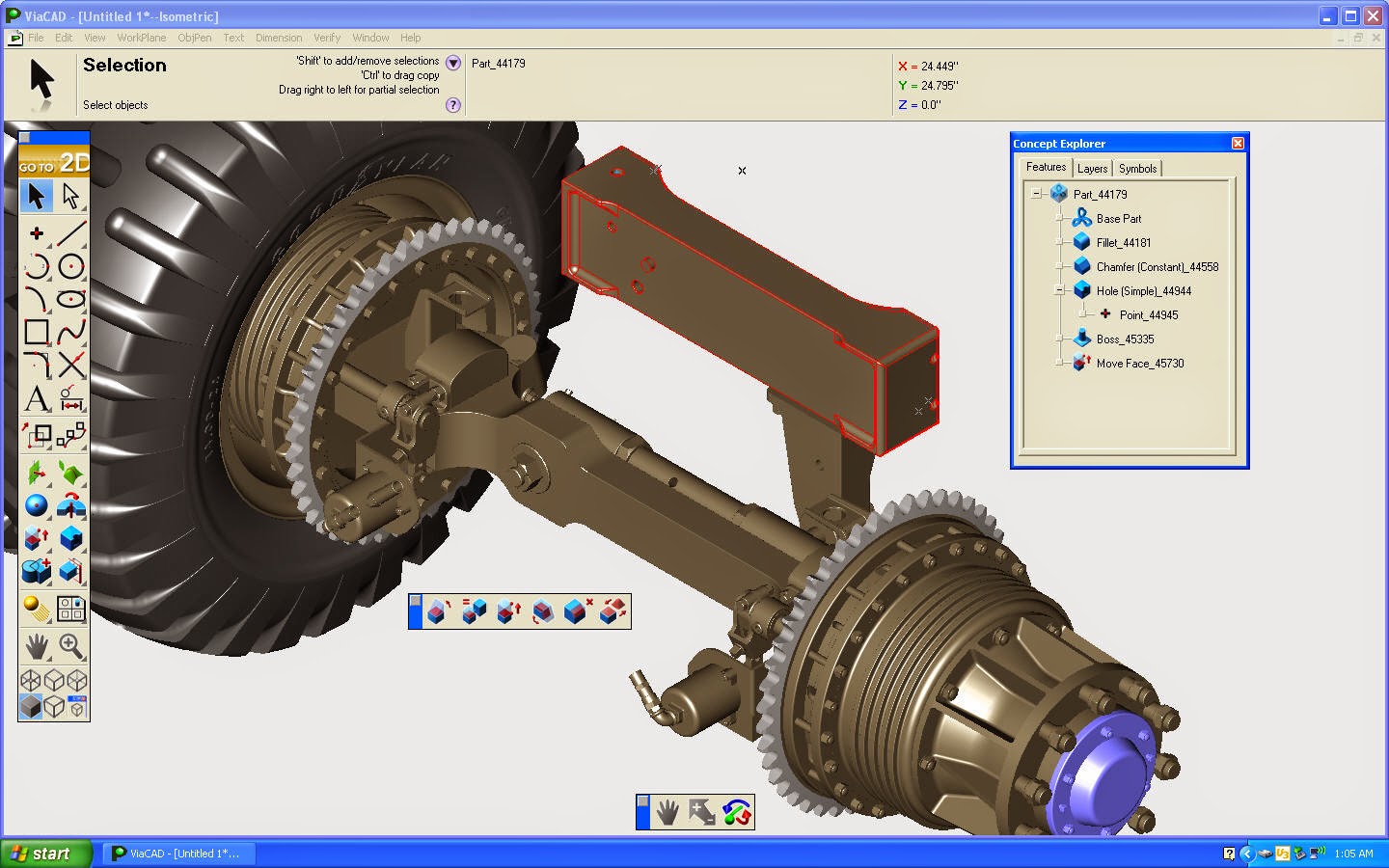Image resolution: width=1389 pixels, height=868 pixels.
Task: Choose the Rectangle tool in the toolbox
Action: pyautogui.click(x=37, y=332)
